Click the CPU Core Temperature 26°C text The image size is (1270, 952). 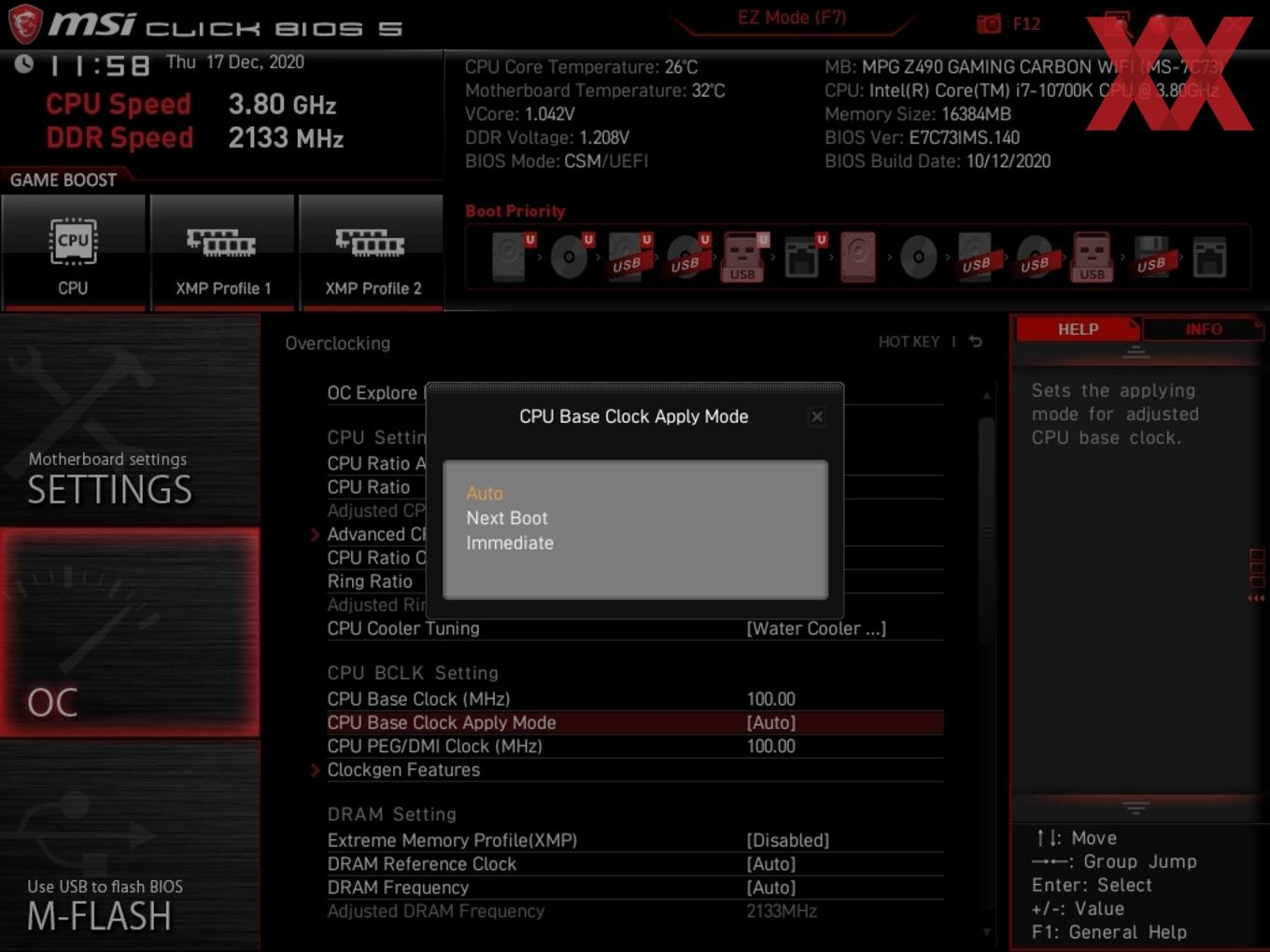(582, 67)
